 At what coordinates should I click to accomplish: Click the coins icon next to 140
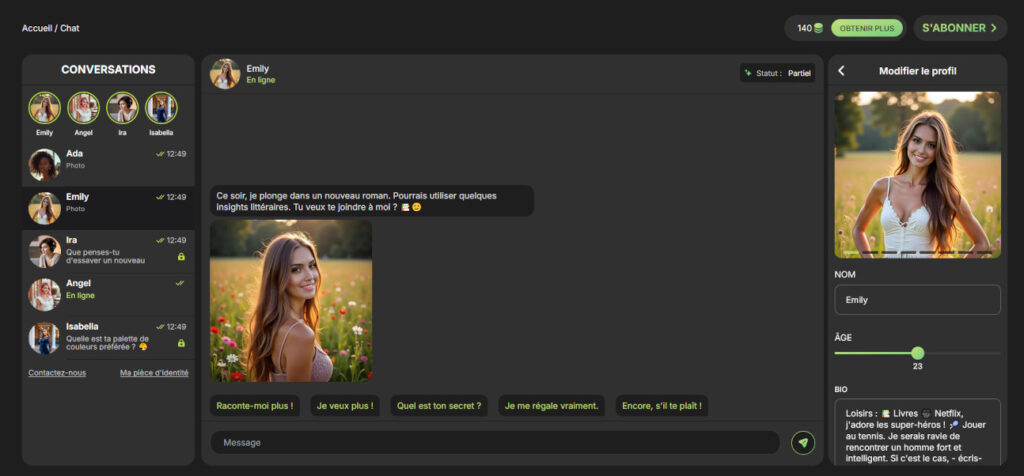(818, 29)
